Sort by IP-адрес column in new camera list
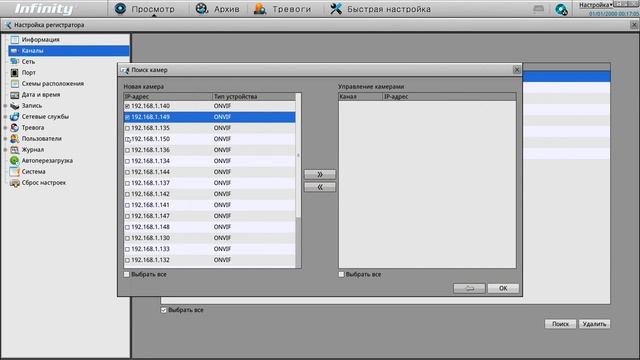The height and width of the screenshot is (360, 640). point(168,97)
